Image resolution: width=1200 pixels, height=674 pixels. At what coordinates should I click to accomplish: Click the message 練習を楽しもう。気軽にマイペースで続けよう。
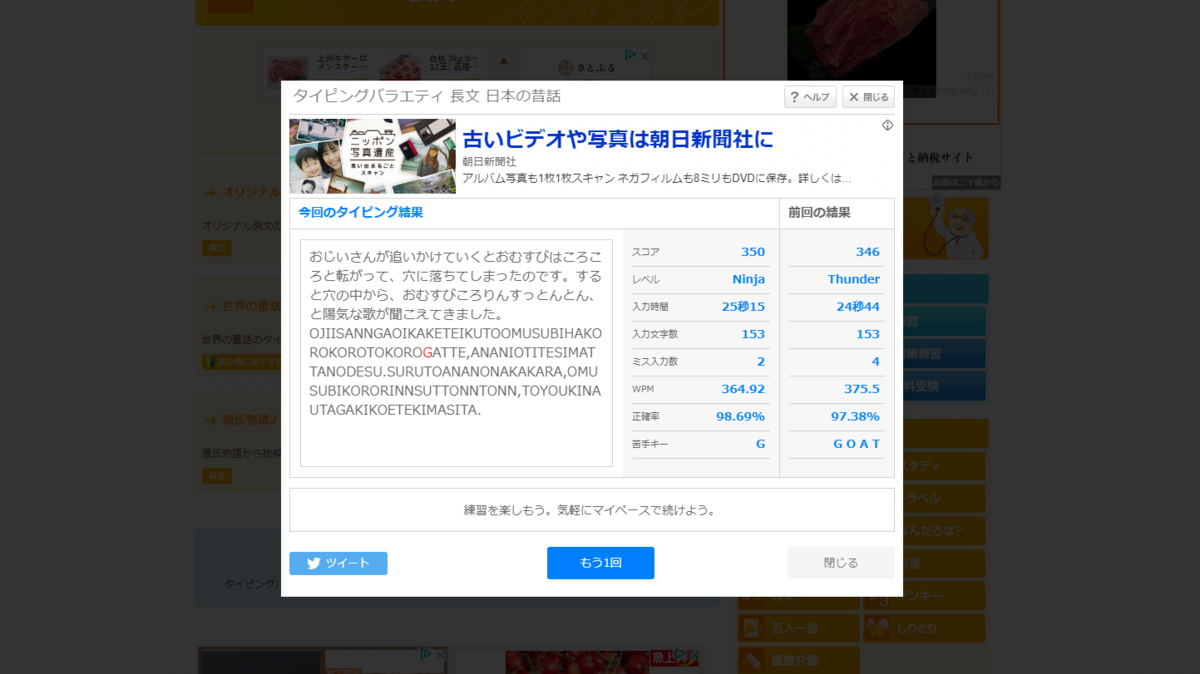click(x=591, y=510)
